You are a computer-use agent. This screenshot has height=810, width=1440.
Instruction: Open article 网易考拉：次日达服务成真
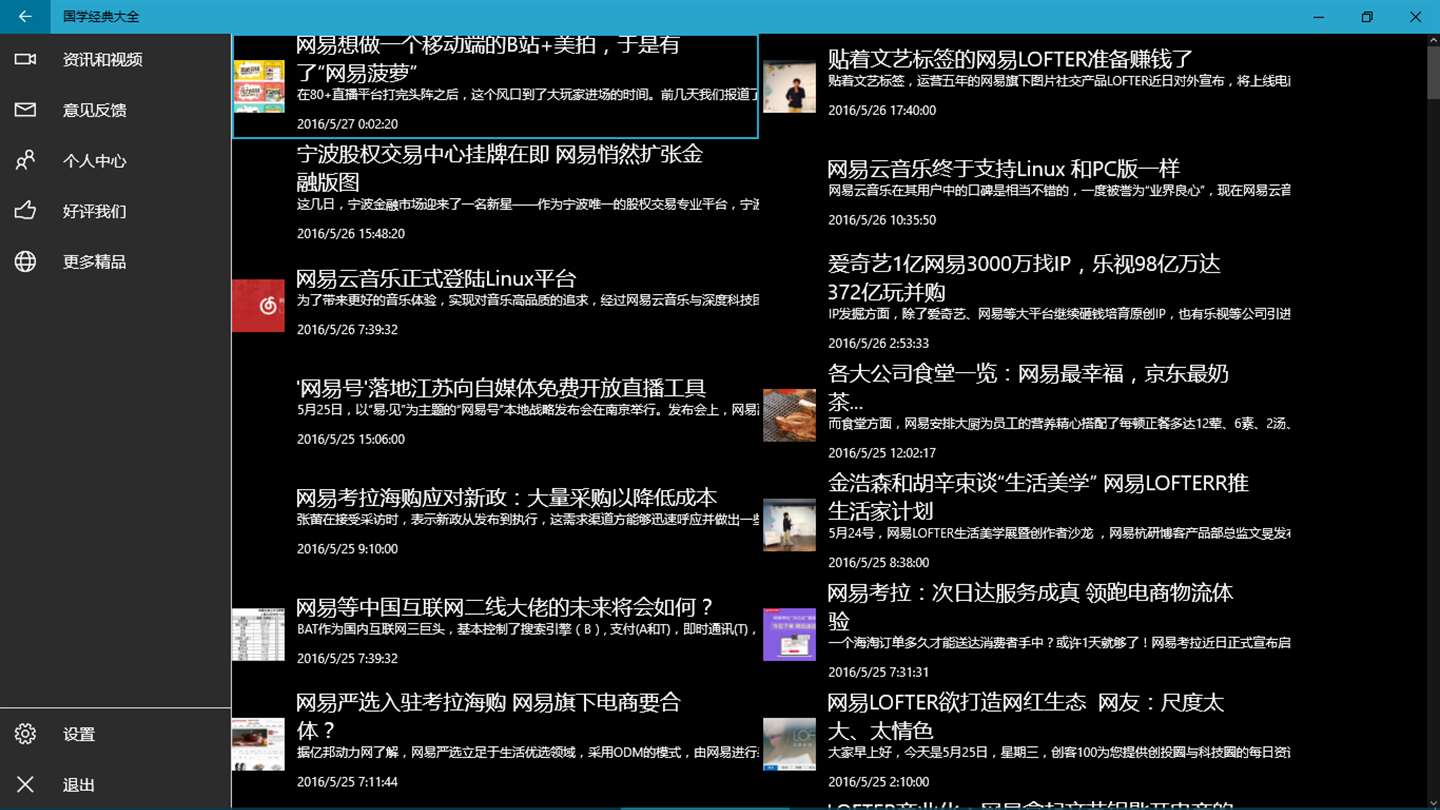click(1026, 633)
